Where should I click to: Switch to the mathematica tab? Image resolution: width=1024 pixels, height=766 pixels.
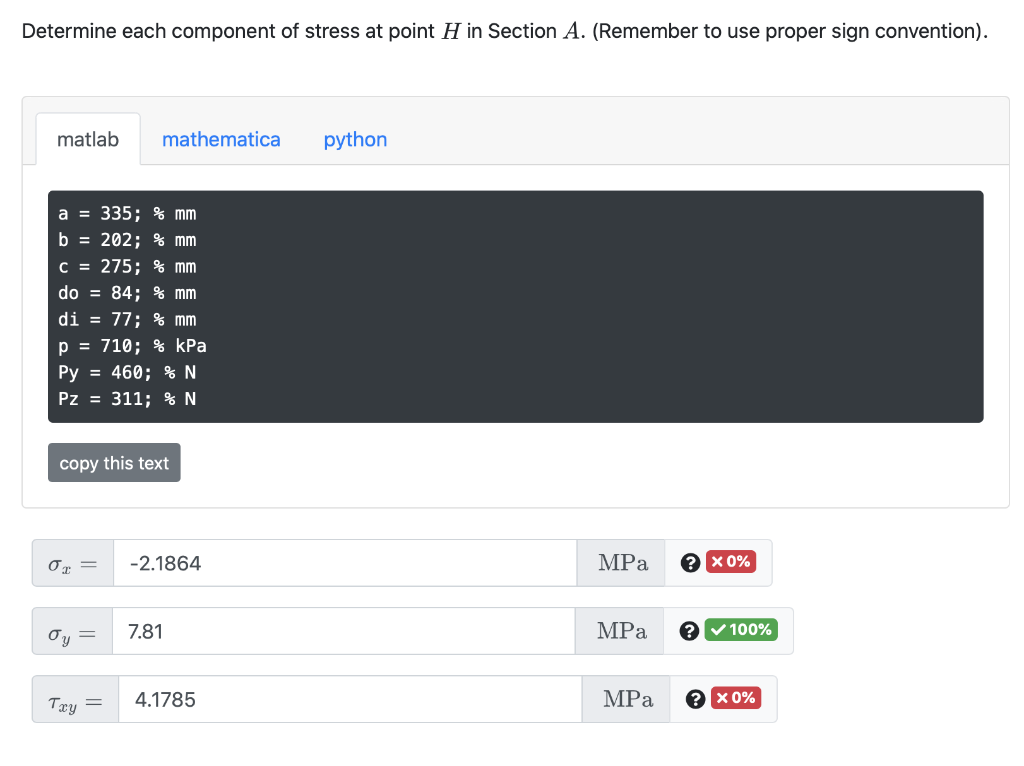[x=221, y=139]
